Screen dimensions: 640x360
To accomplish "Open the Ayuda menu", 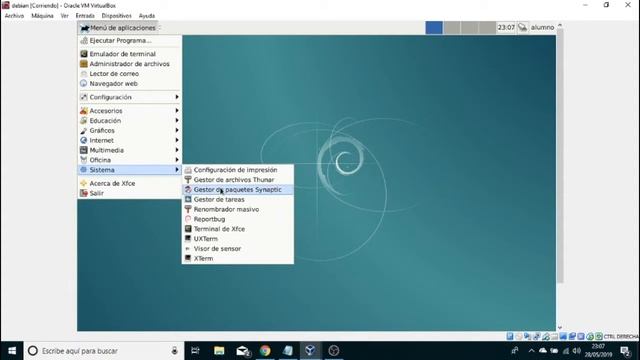I will click(x=147, y=16).
